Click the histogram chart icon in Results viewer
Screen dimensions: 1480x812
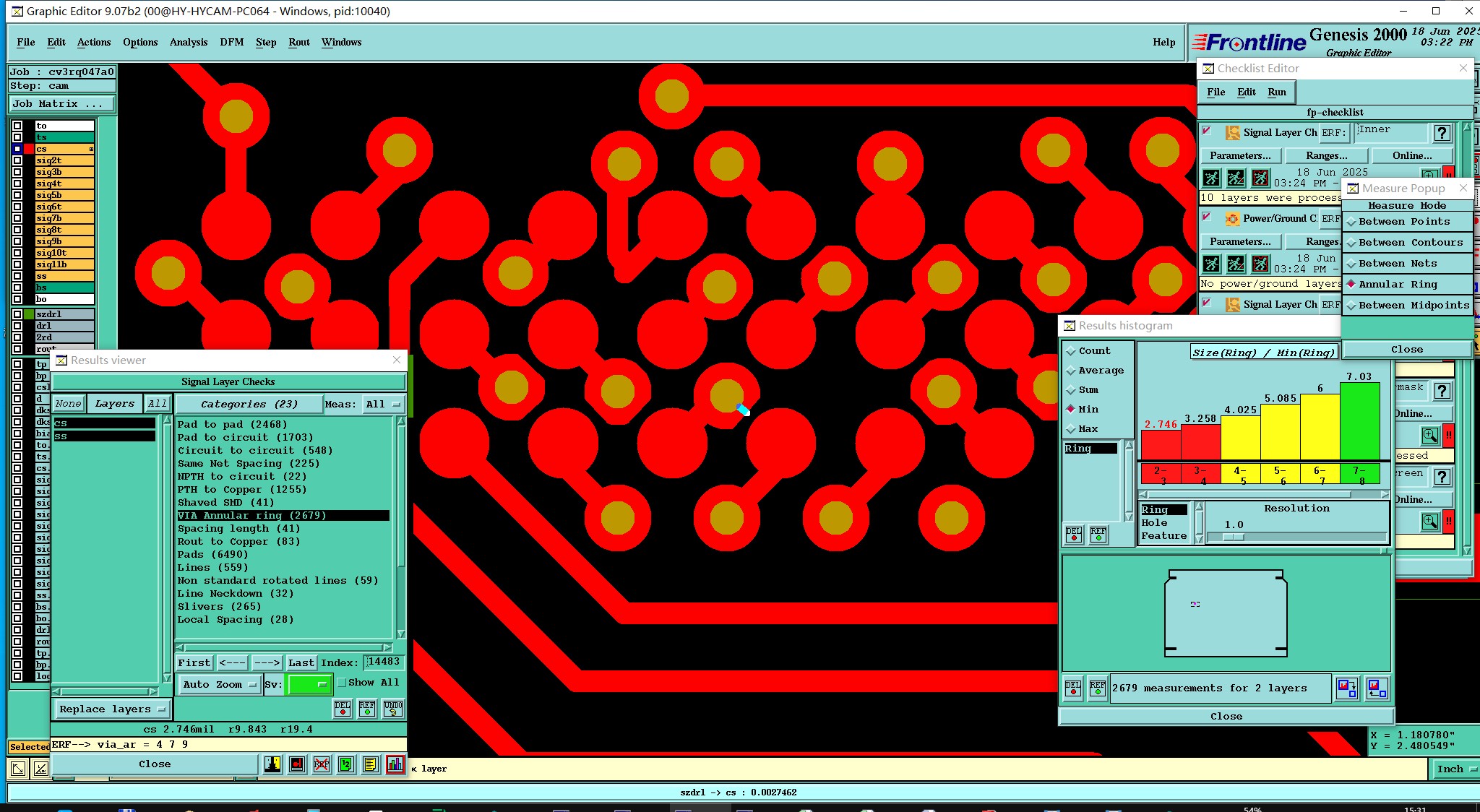[395, 764]
